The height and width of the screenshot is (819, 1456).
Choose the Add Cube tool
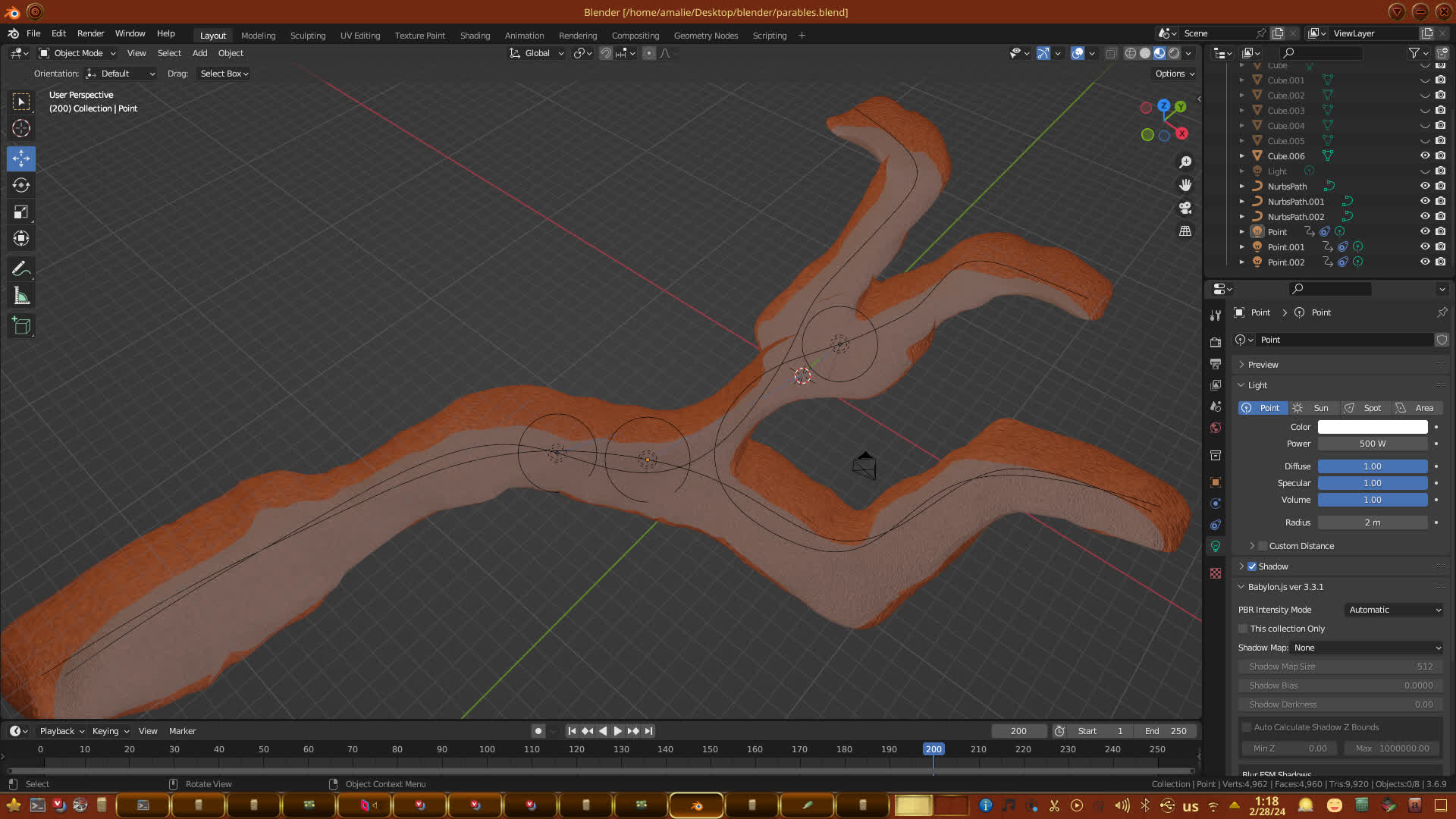[21, 326]
